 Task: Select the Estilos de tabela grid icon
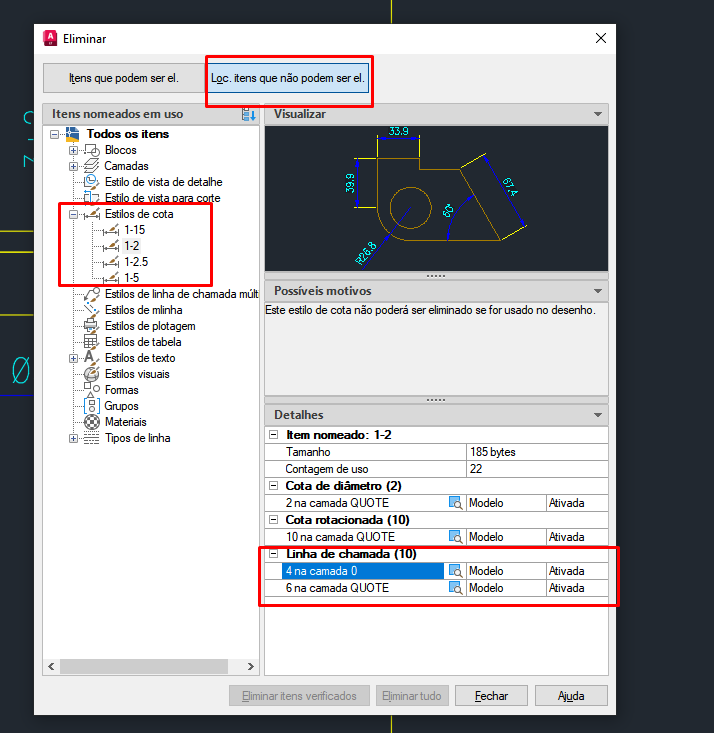point(91,342)
